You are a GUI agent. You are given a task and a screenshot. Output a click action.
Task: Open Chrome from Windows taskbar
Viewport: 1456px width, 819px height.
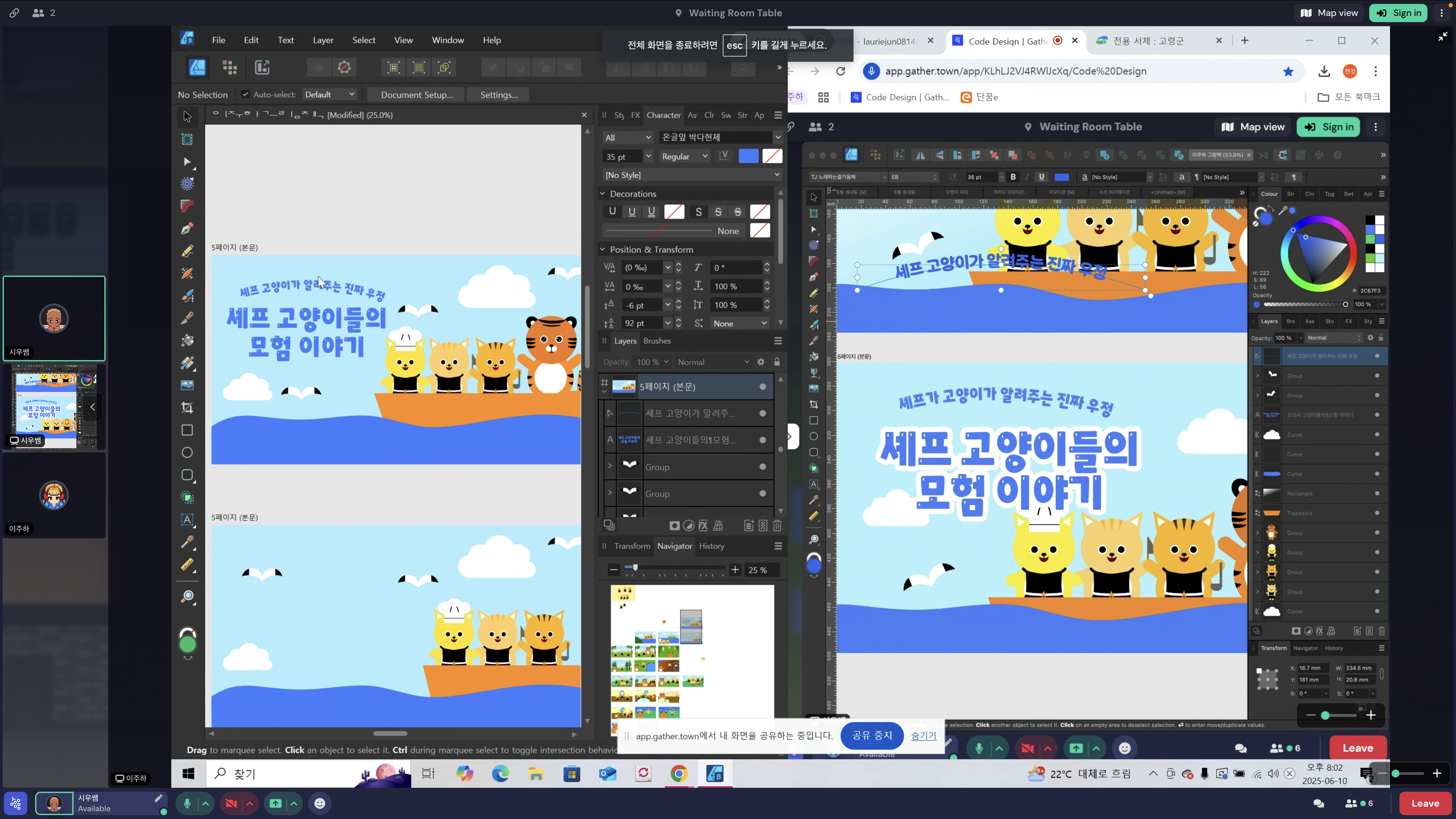point(679,774)
